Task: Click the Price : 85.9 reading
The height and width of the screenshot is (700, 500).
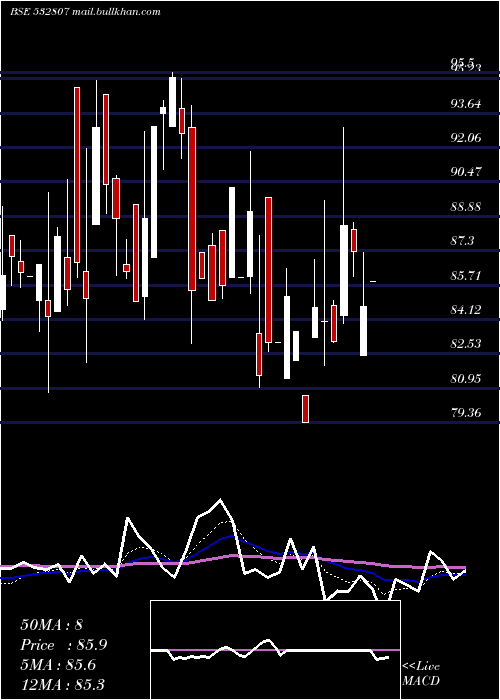Action: pyautogui.click(x=63, y=645)
